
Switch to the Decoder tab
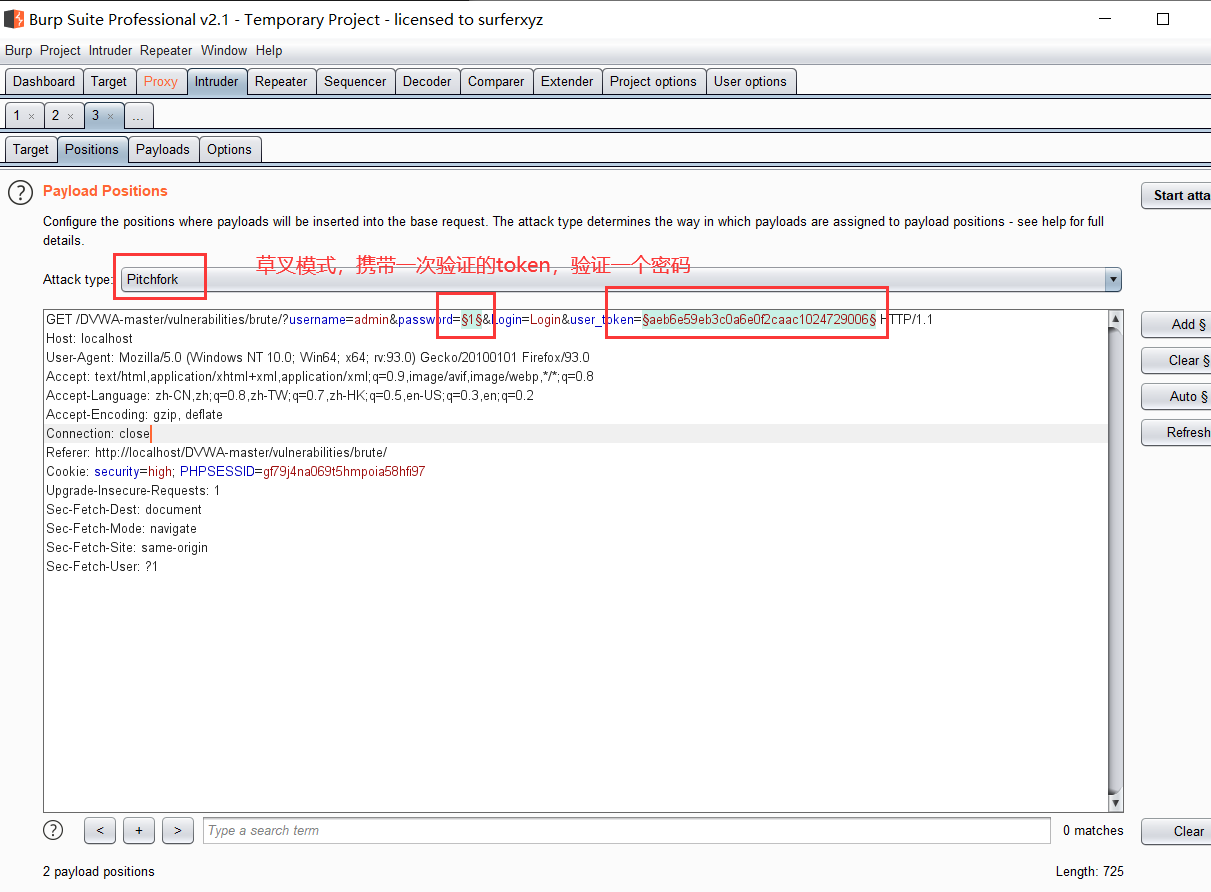tap(427, 82)
